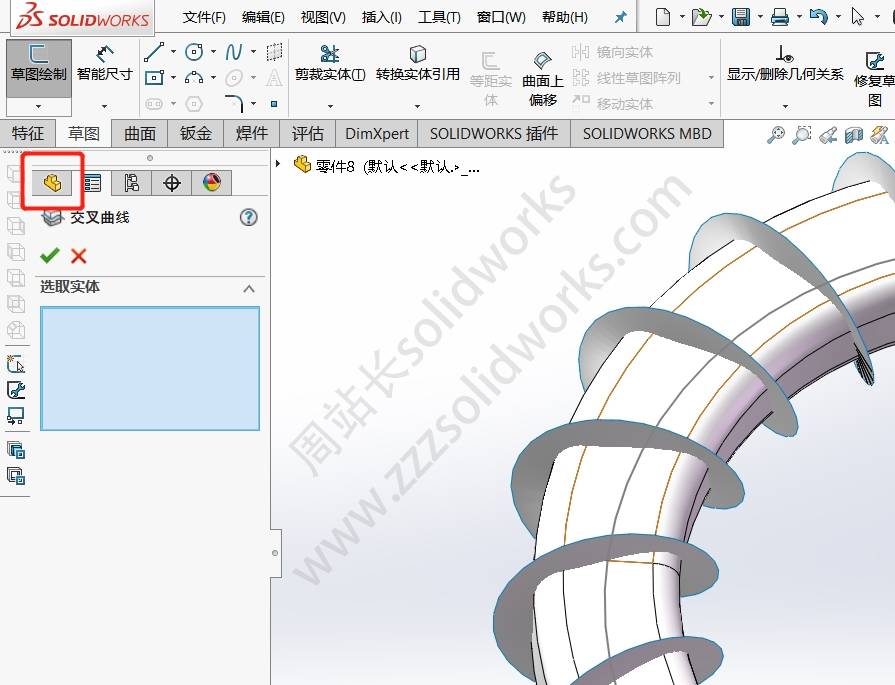Open the line tool dropdown arrow

(x=174, y=52)
